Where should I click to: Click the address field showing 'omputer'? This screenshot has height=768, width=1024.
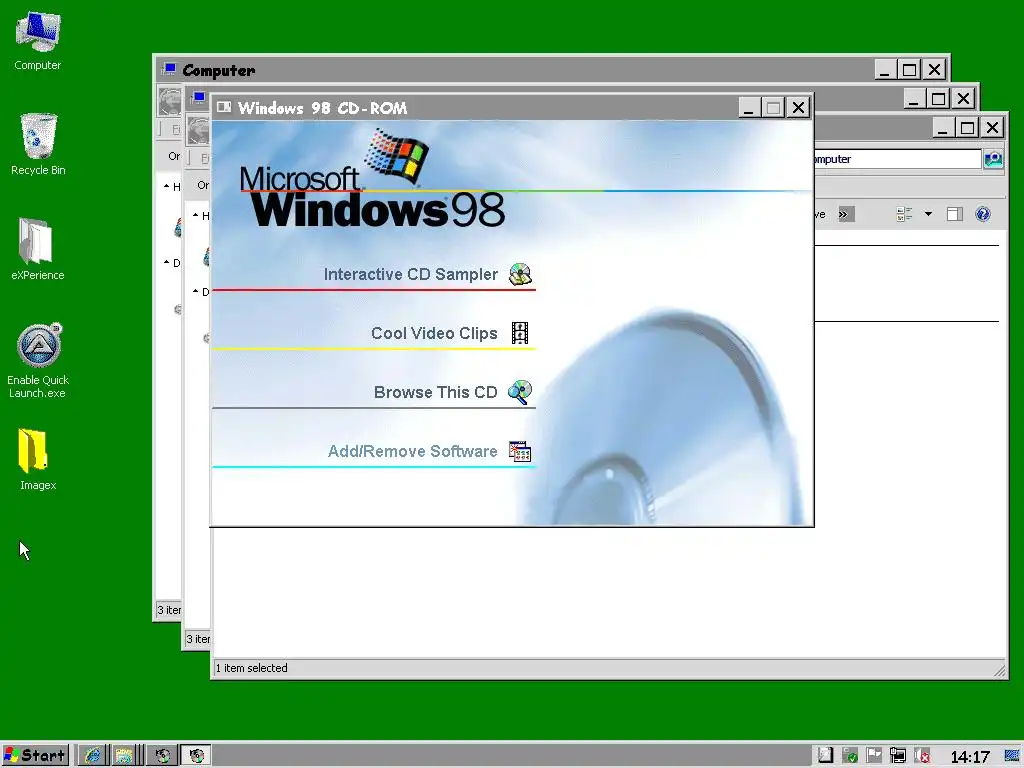pos(897,159)
